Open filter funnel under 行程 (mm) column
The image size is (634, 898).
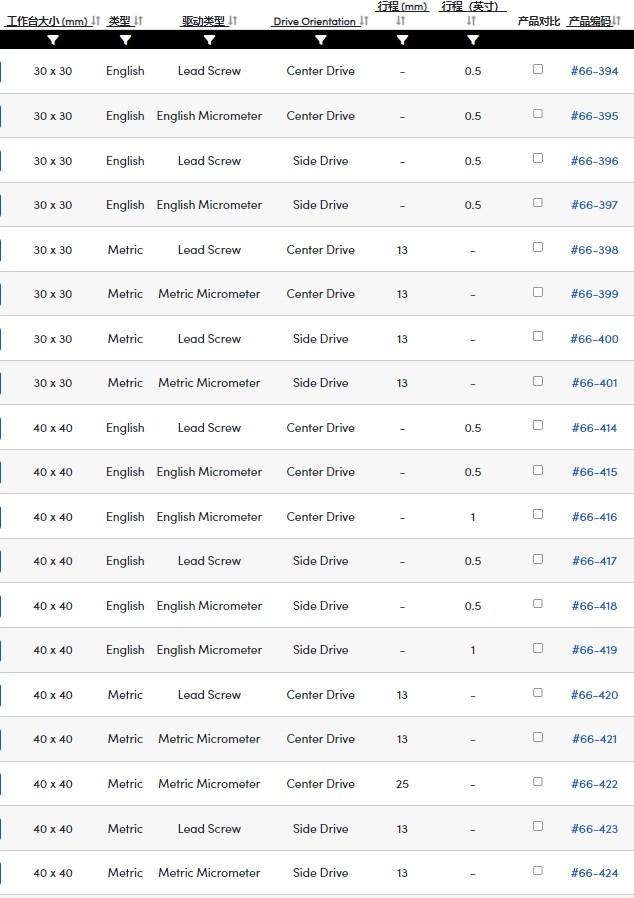[x=403, y=40]
